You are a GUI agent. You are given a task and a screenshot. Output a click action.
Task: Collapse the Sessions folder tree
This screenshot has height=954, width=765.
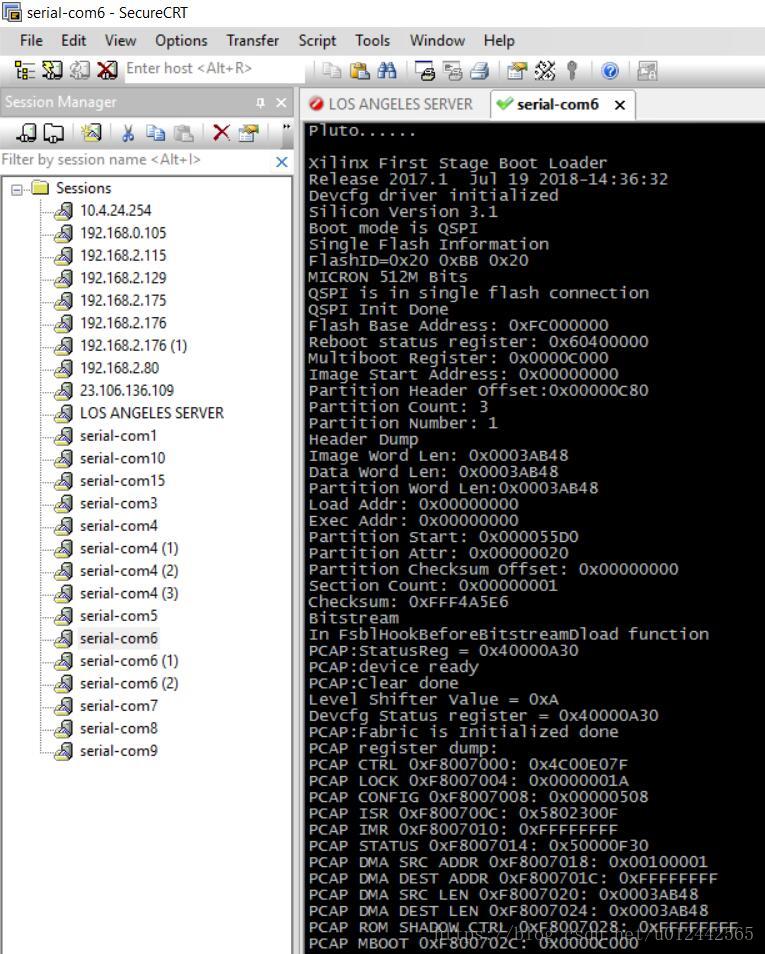(x=17, y=189)
